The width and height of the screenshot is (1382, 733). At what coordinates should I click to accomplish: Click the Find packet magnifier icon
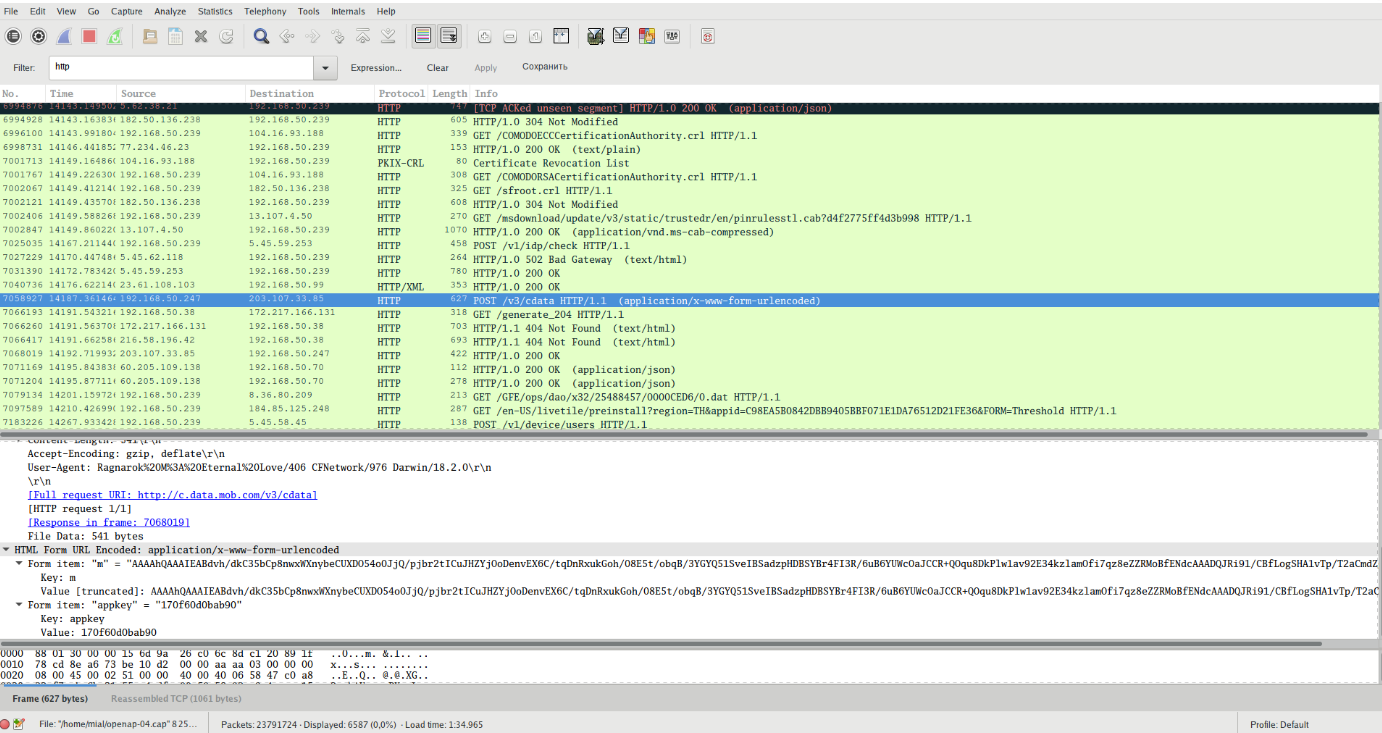pos(261,36)
